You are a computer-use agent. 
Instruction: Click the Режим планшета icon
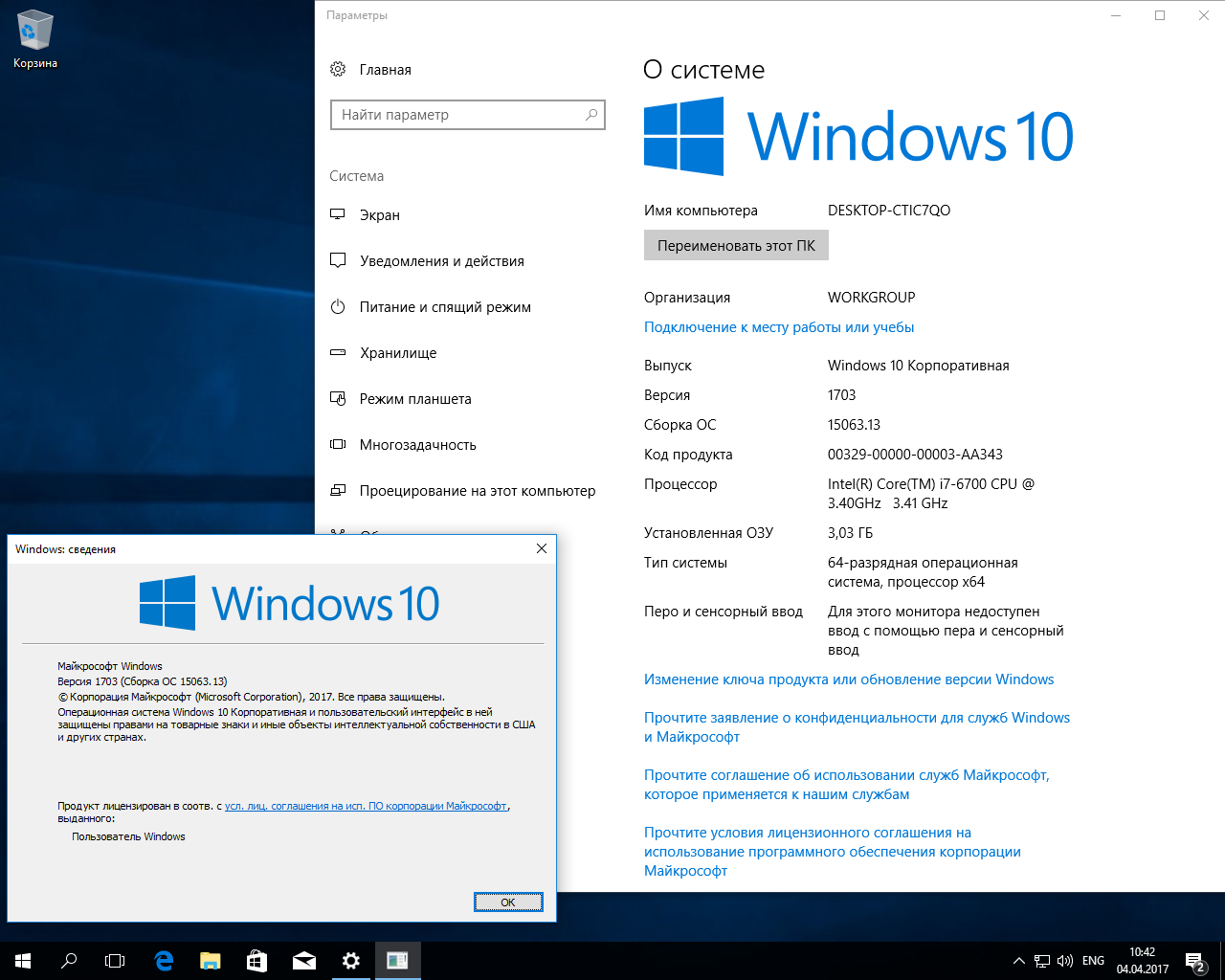(x=338, y=398)
